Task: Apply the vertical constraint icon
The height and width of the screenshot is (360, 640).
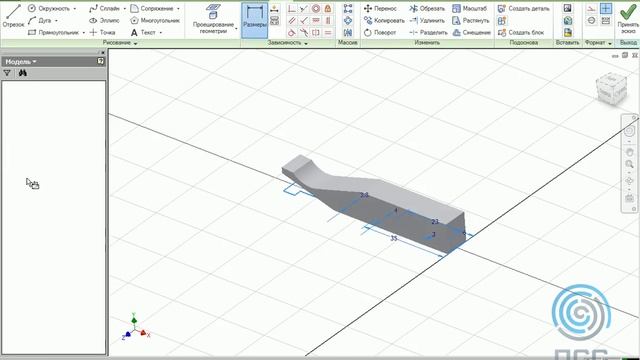Action: click(x=328, y=20)
